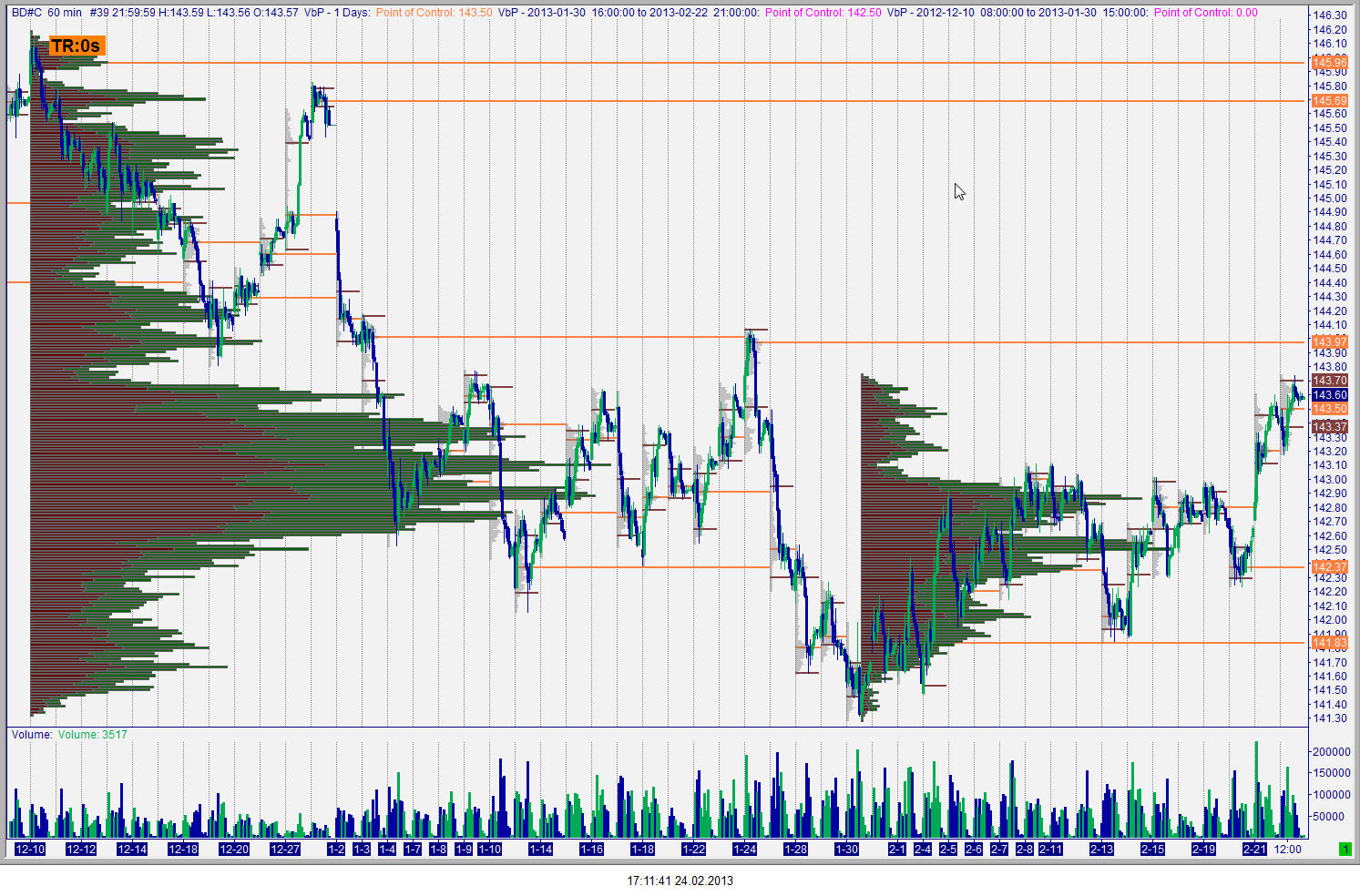Choose the 2-8 date label
The image size is (1360, 896).
(x=1025, y=849)
